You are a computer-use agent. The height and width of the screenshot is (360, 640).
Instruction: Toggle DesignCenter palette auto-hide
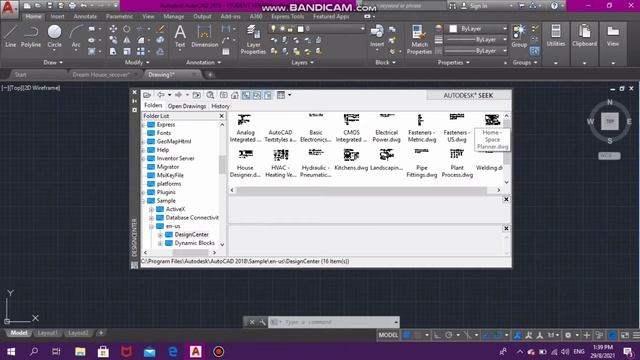click(x=134, y=101)
